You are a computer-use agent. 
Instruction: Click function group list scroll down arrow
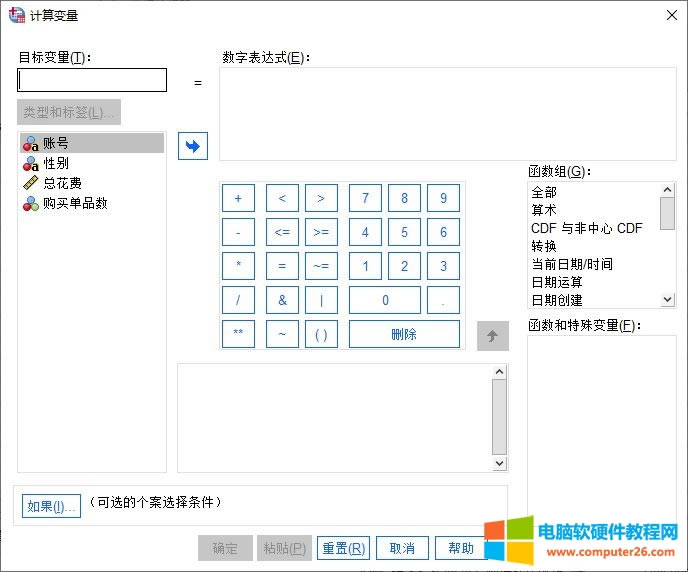(x=667, y=300)
